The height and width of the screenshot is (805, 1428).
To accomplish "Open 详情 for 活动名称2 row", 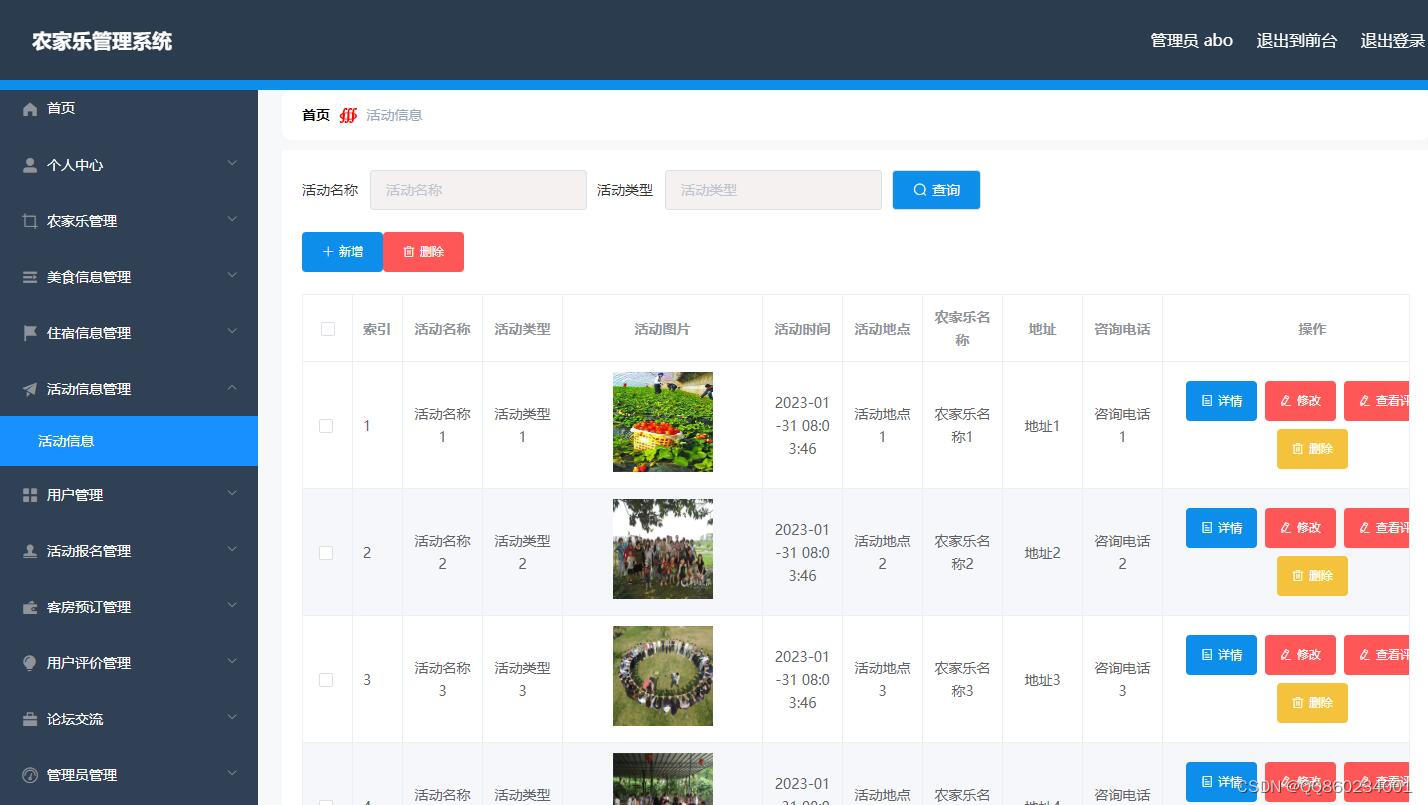I will click(x=1221, y=528).
